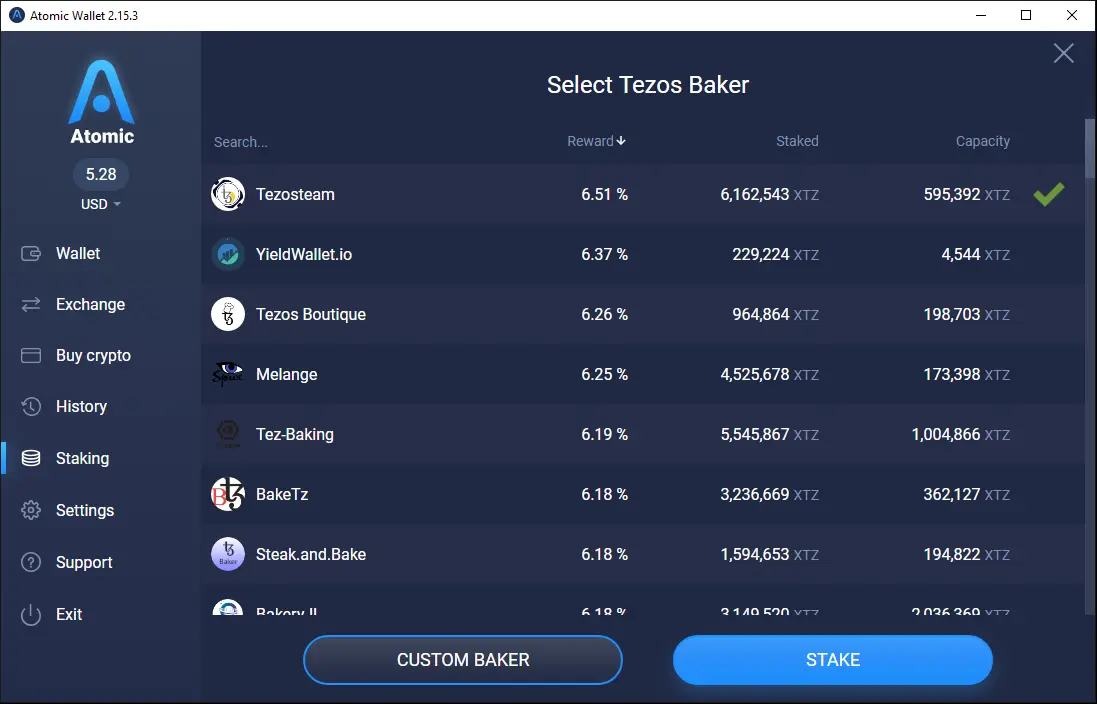Click the Tezosteam baker logo
Screen dimensions: 1097x704
coord(228,195)
